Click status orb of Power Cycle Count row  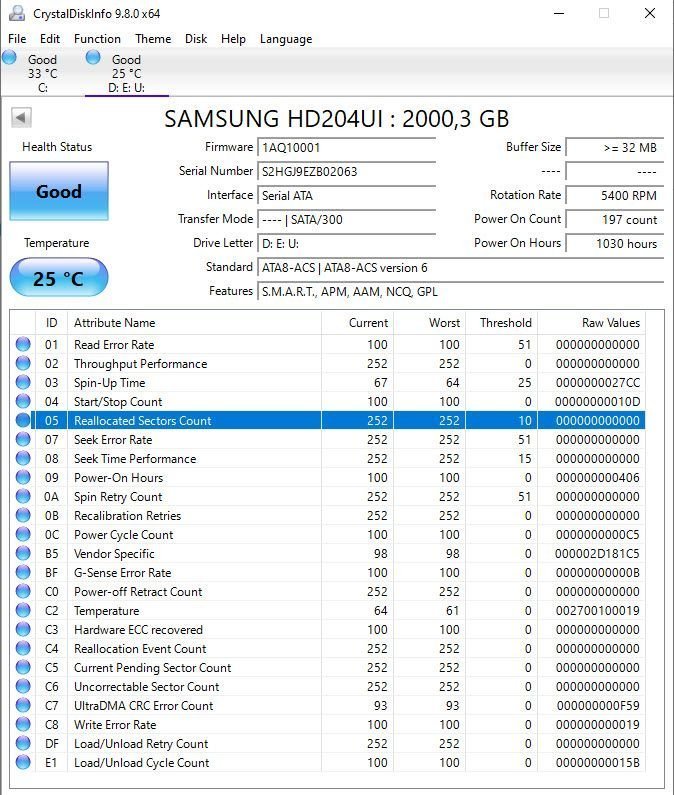pyautogui.click(x=23, y=534)
